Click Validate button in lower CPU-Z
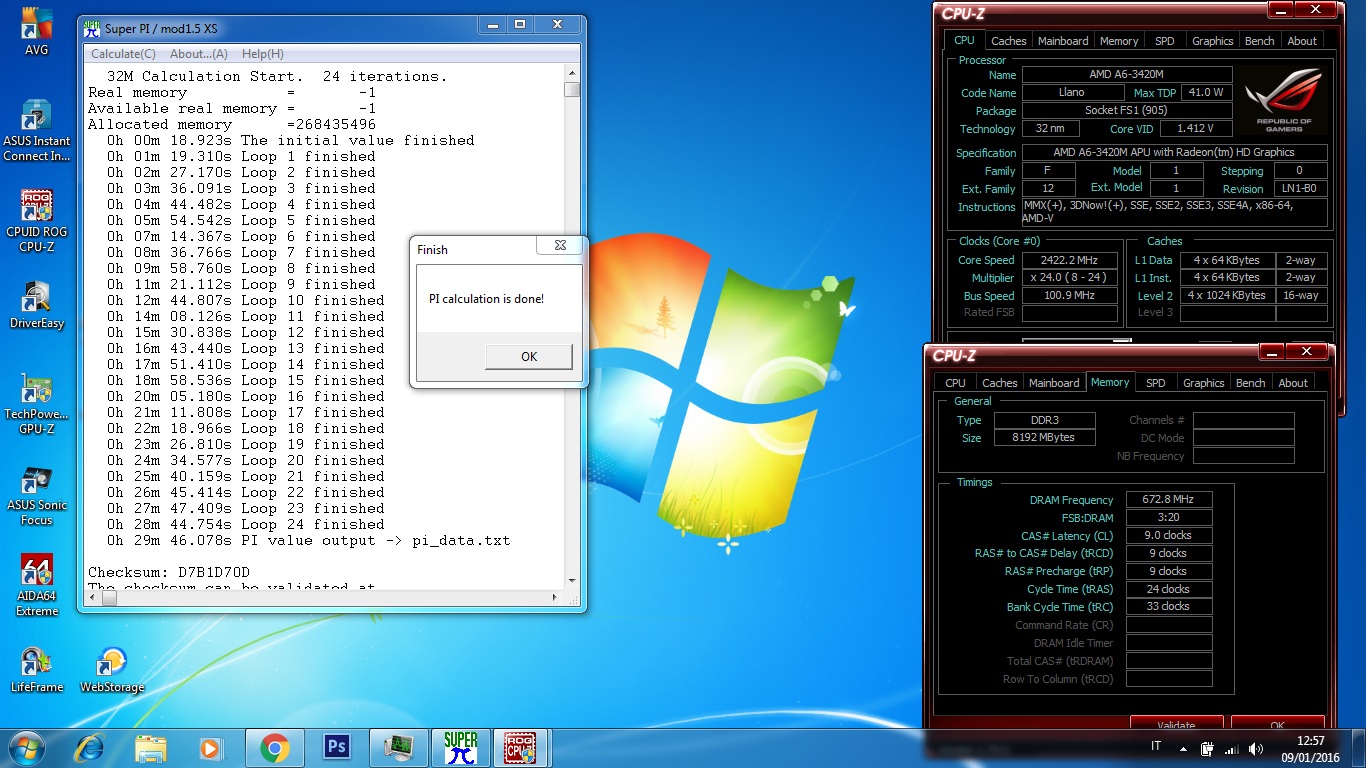This screenshot has width=1366, height=768. click(1176, 724)
